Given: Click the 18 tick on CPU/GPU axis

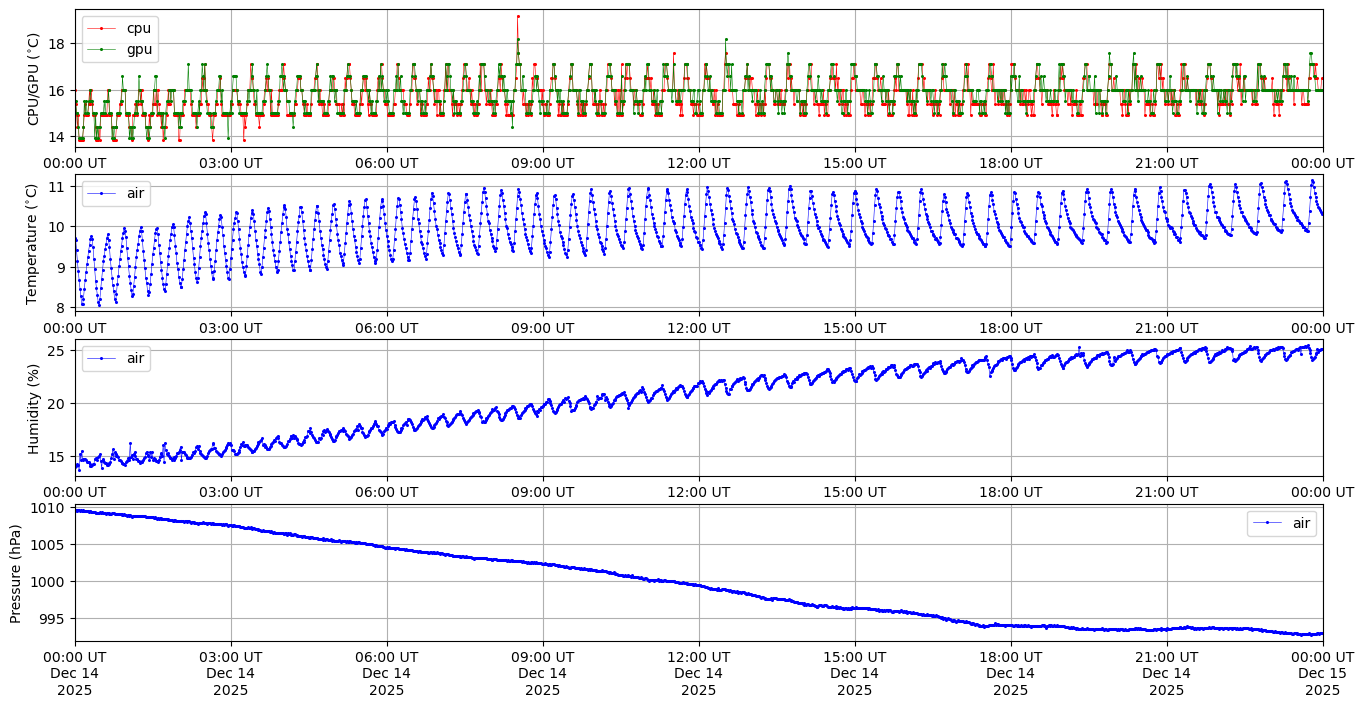Looking at the screenshot, I should (56, 44).
